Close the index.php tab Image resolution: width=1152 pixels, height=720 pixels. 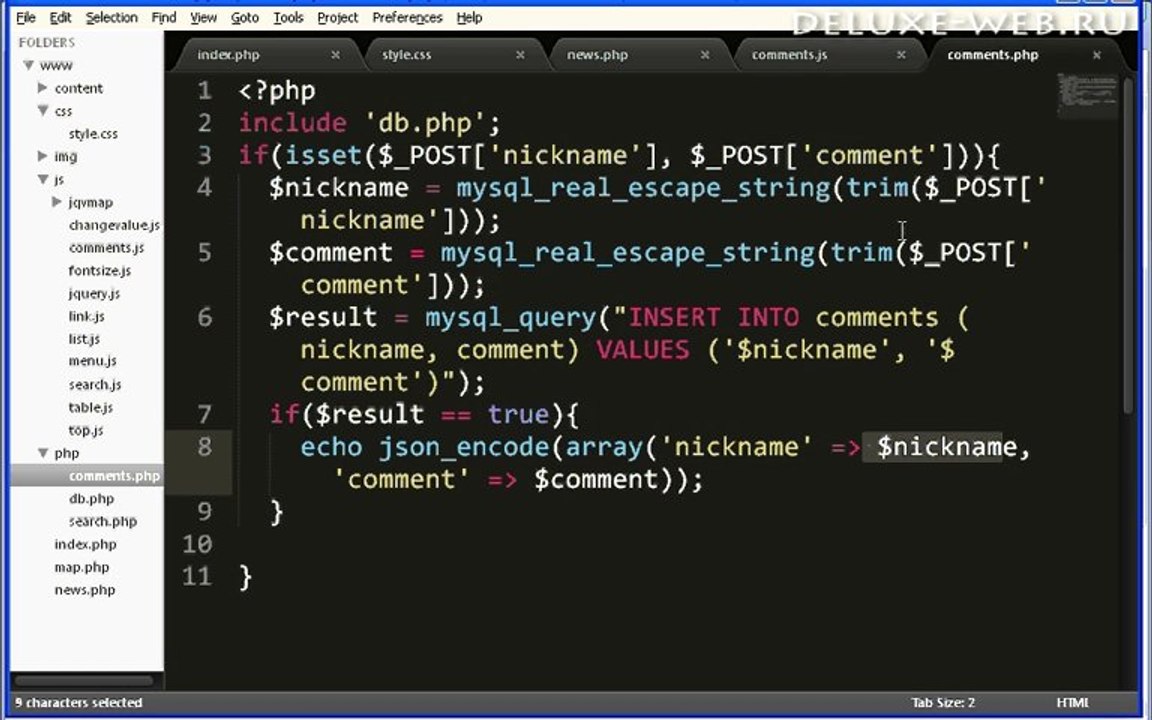tap(335, 55)
